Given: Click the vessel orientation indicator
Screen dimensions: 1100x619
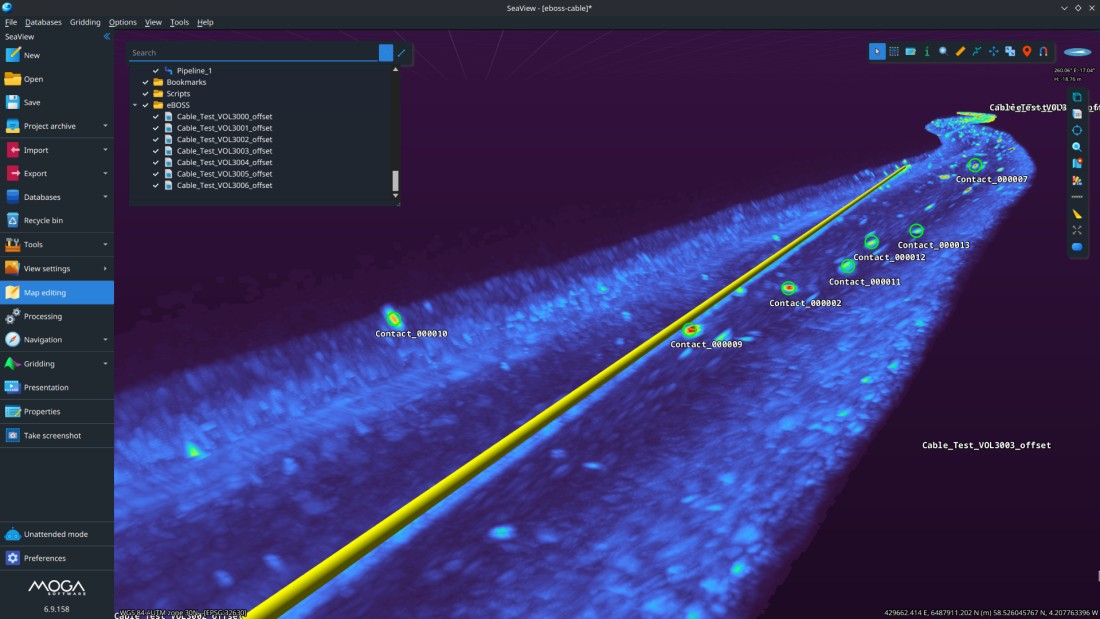Looking at the screenshot, I should [x=1078, y=52].
